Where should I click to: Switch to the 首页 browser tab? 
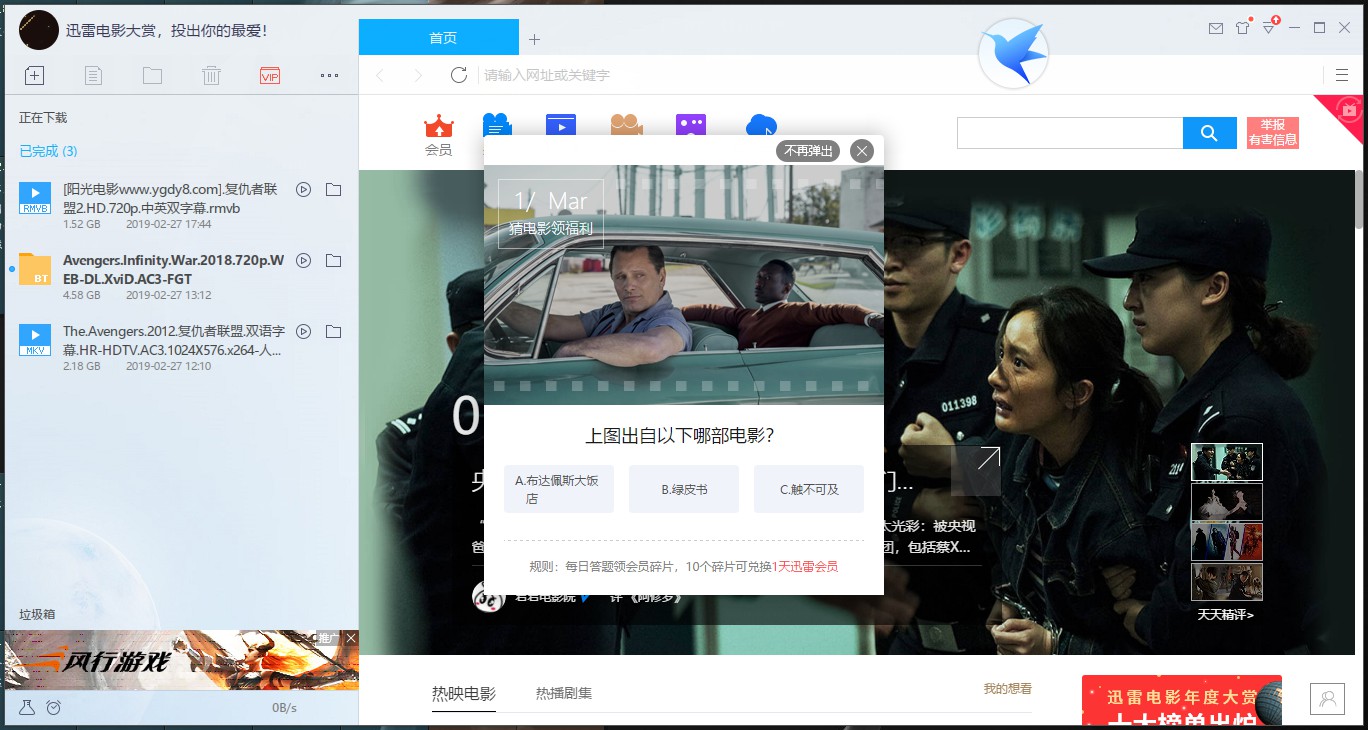coord(439,38)
